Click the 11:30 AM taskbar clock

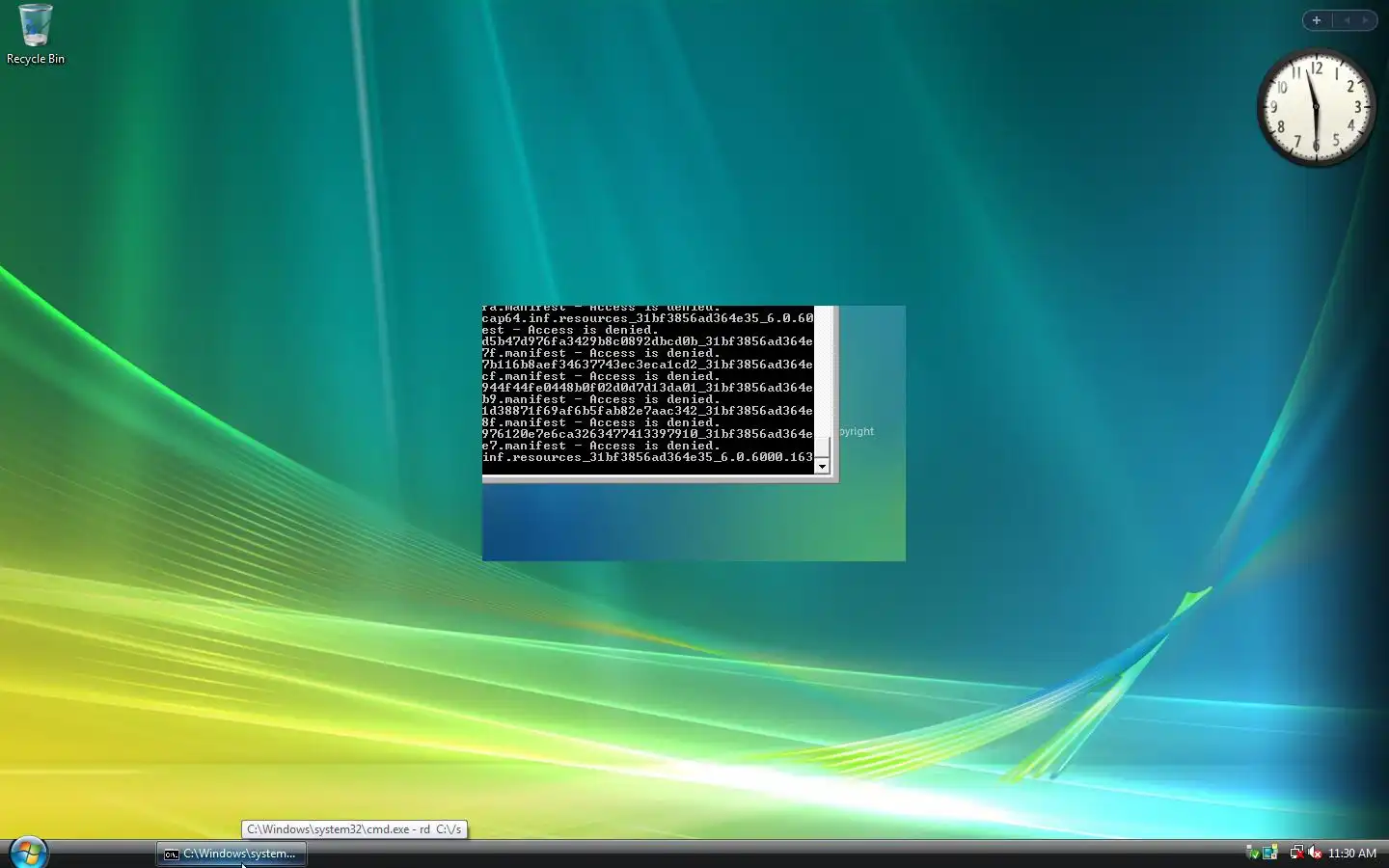coord(1352,854)
